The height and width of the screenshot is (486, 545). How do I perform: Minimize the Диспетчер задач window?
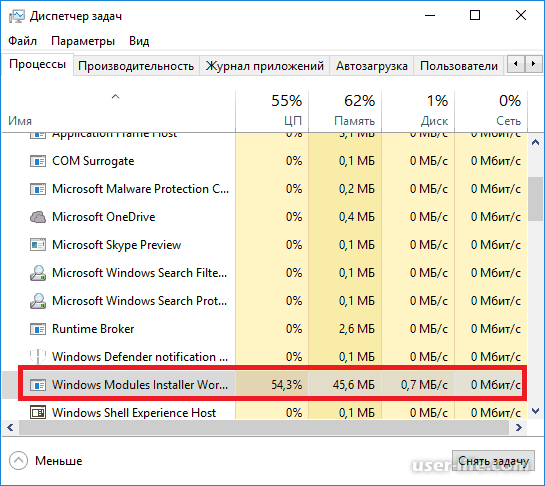[x=430, y=16]
